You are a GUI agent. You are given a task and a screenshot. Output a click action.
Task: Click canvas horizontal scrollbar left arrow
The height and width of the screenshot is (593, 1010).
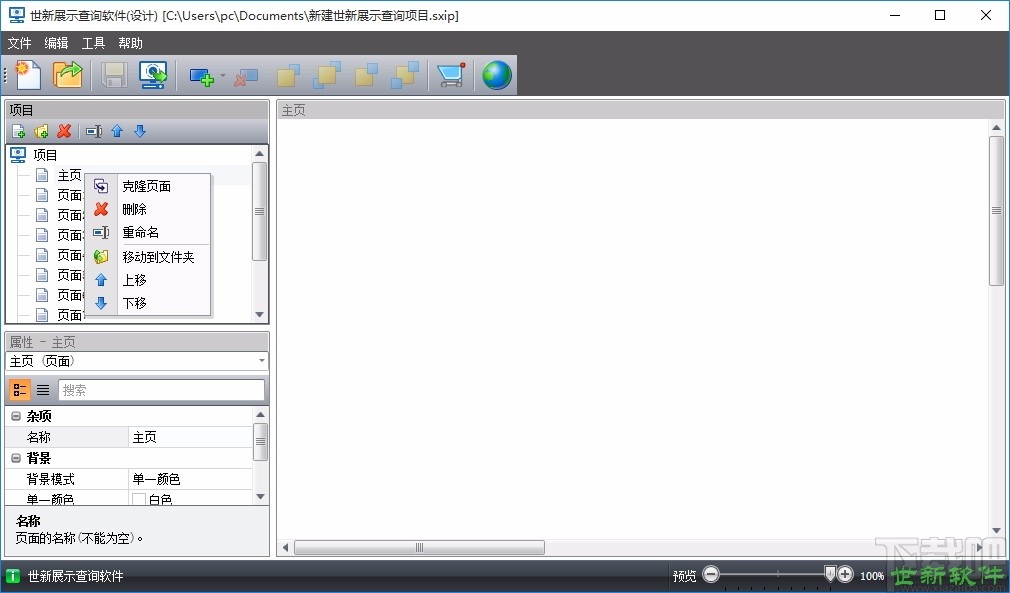pyautogui.click(x=286, y=548)
